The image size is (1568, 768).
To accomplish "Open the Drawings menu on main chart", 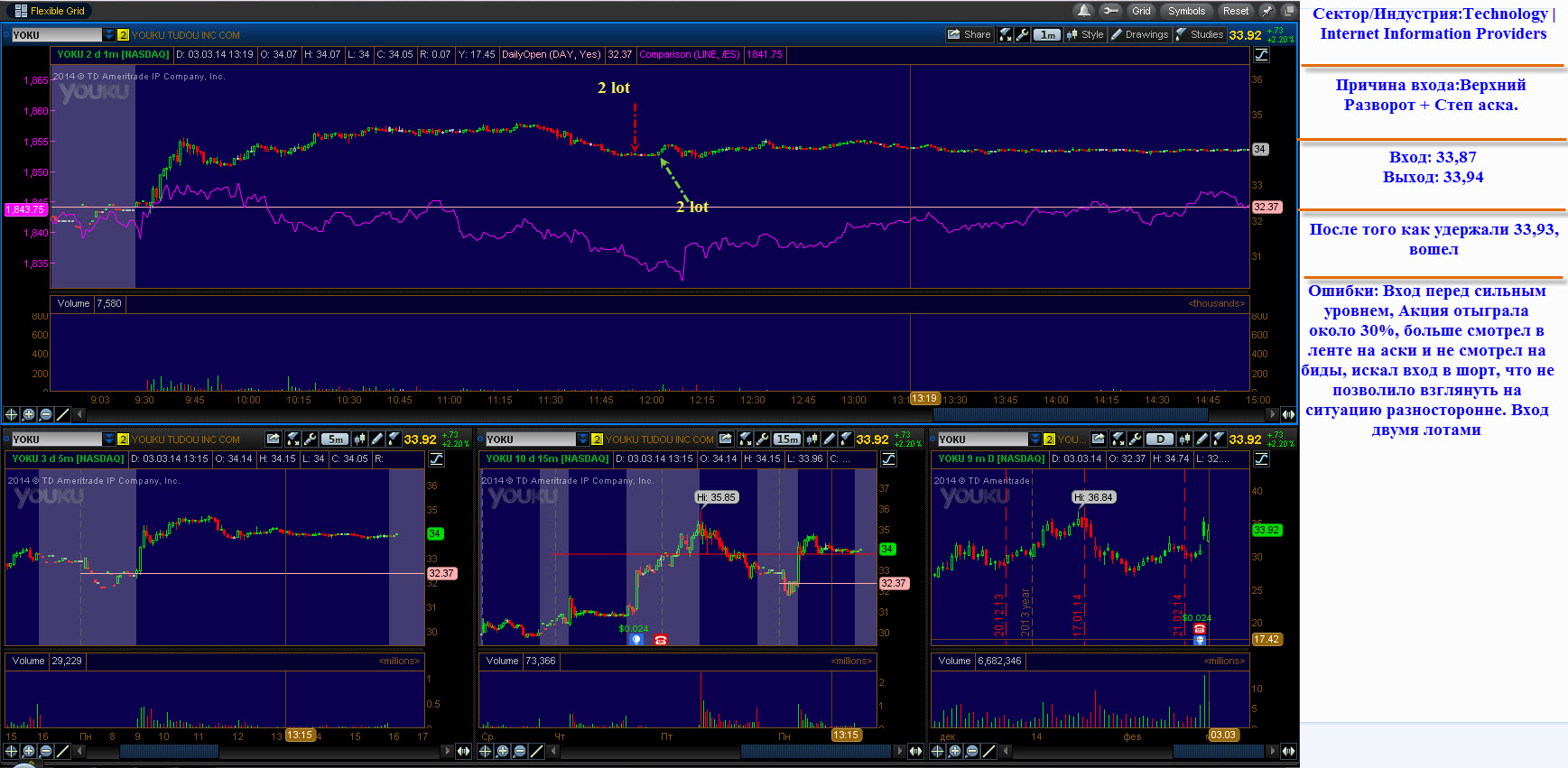I will [x=1139, y=34].
